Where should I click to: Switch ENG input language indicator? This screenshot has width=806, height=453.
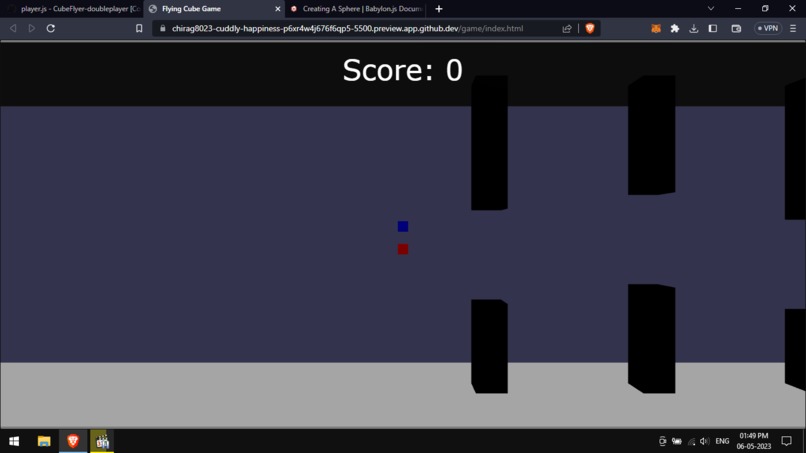coord(722,441)
